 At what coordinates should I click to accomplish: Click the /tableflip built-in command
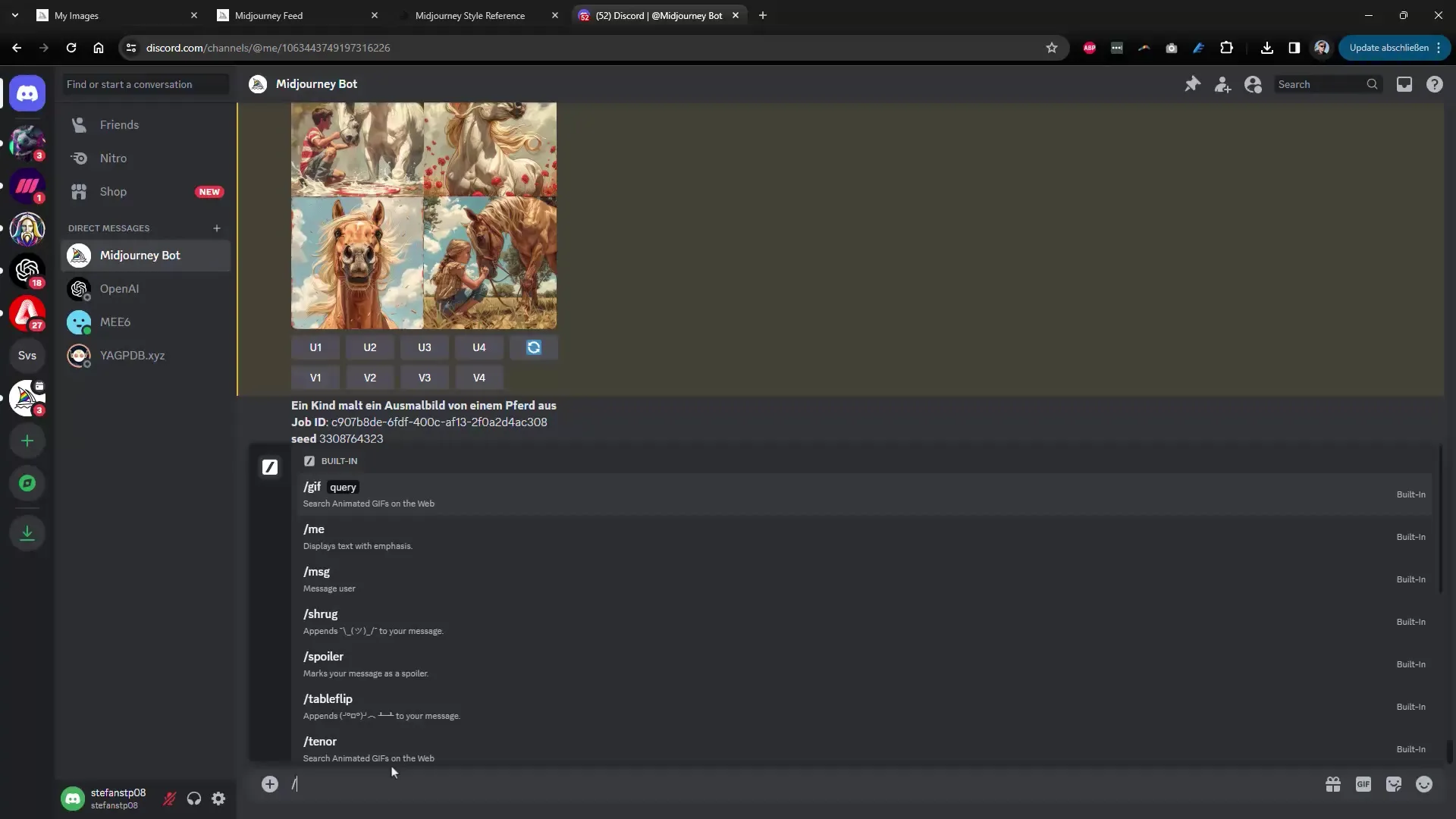[329, 699]
